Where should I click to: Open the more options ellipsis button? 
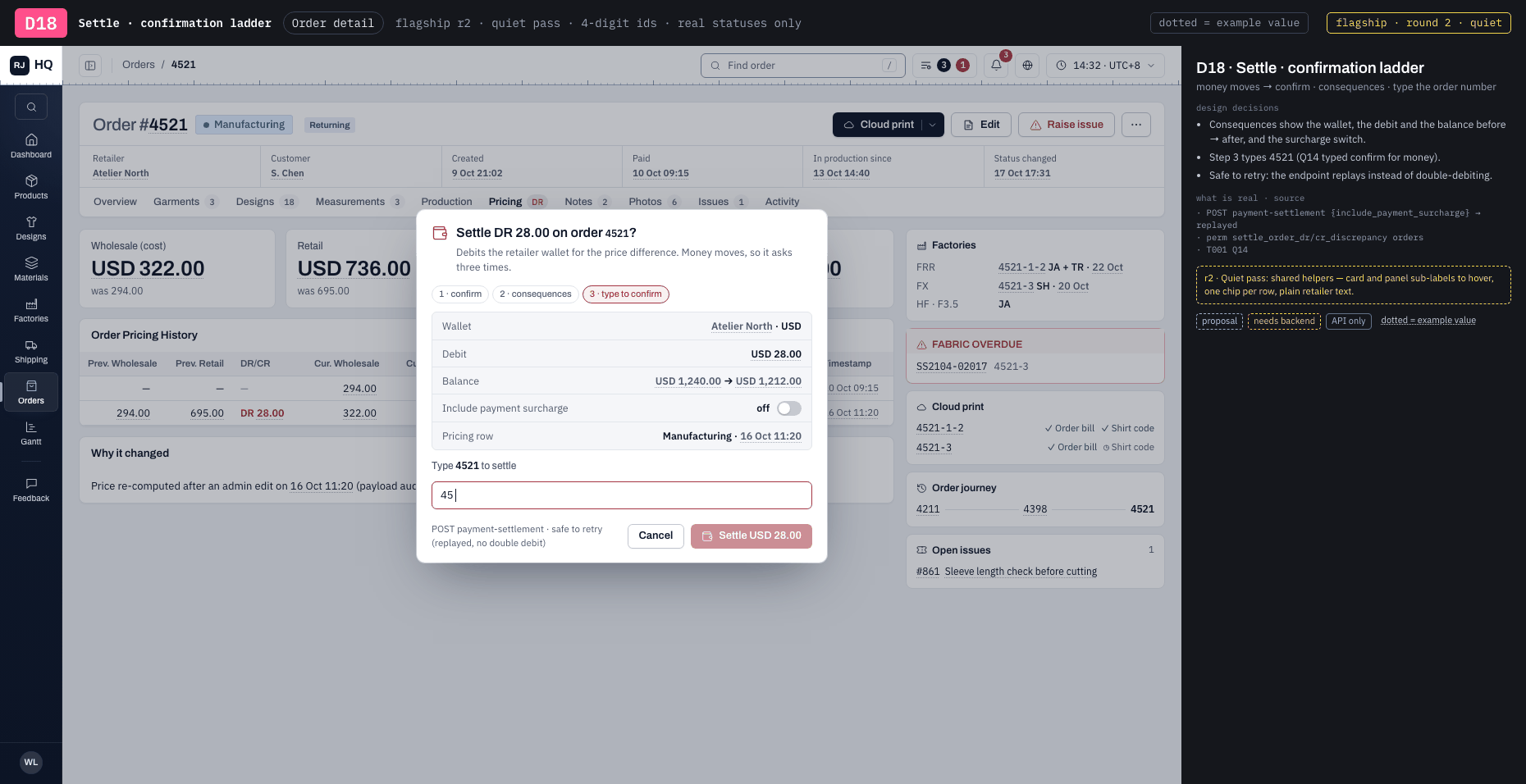point(1136,125)
